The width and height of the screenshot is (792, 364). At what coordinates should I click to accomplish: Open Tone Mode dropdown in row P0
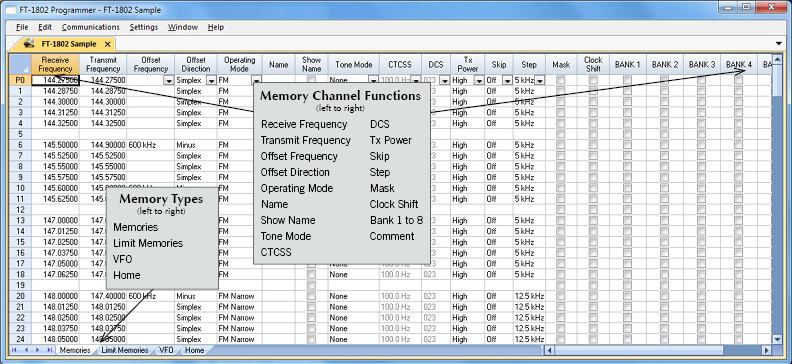(373, 80)
